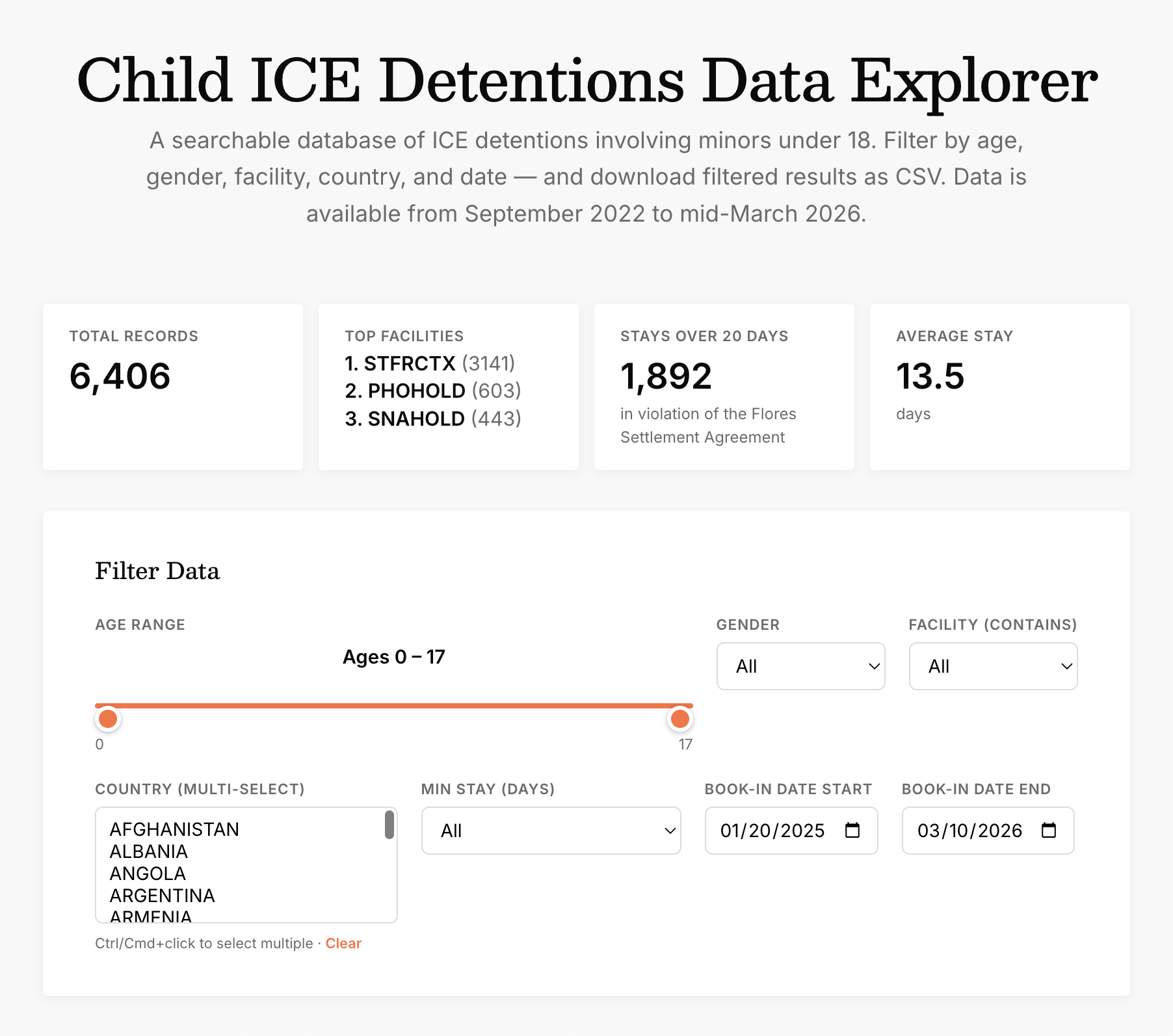Open the Facility (Contains) dropdown
Image resolution: width=1173 pixels, height=1036 pixels.
(x=992, y=666)
